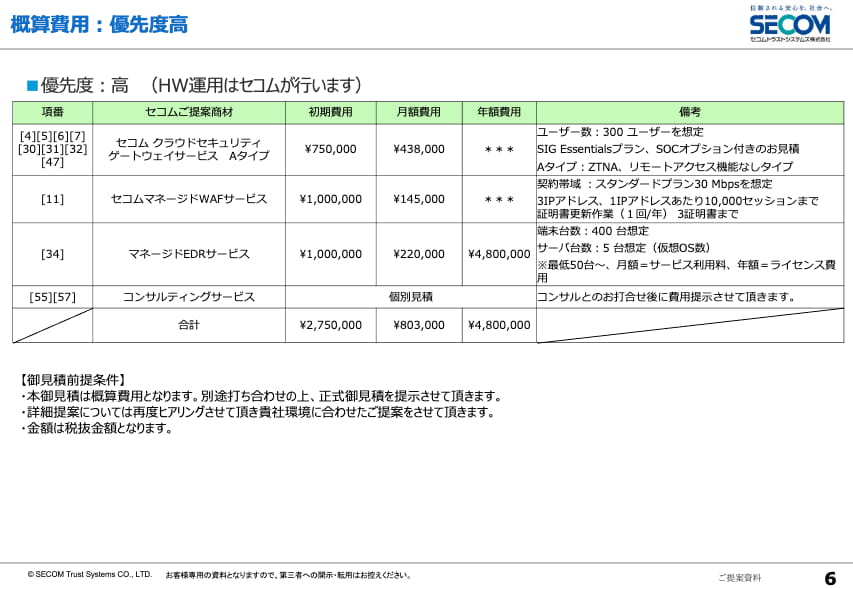Screen dimensions: 853x589
Task: Click the *** annual cell in WAF row
Action: click(x=499, y=199)
